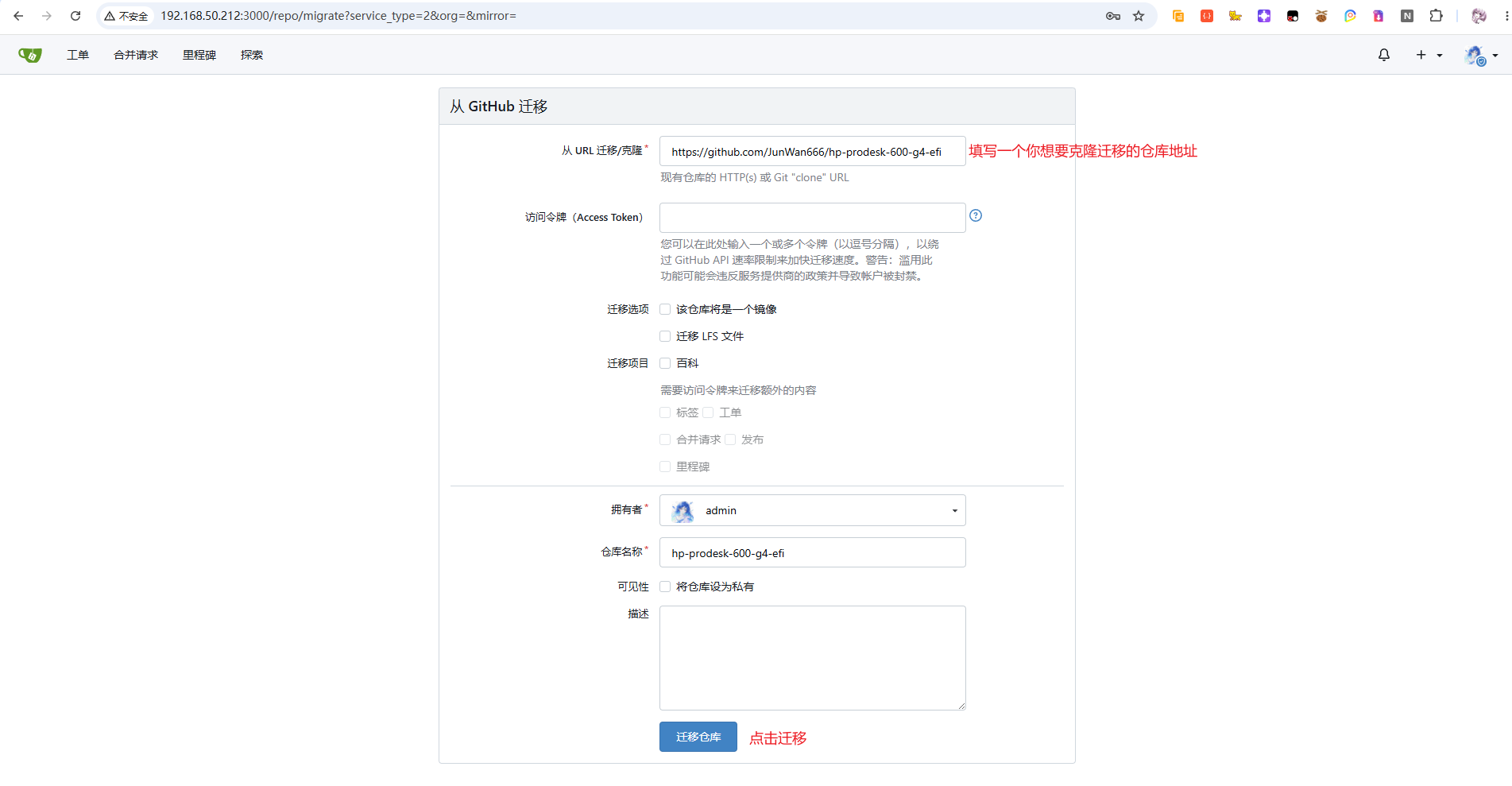The image size is (1512, 786).
Task: Open 探索 in the top navigation
Action: tap(252, 55)
